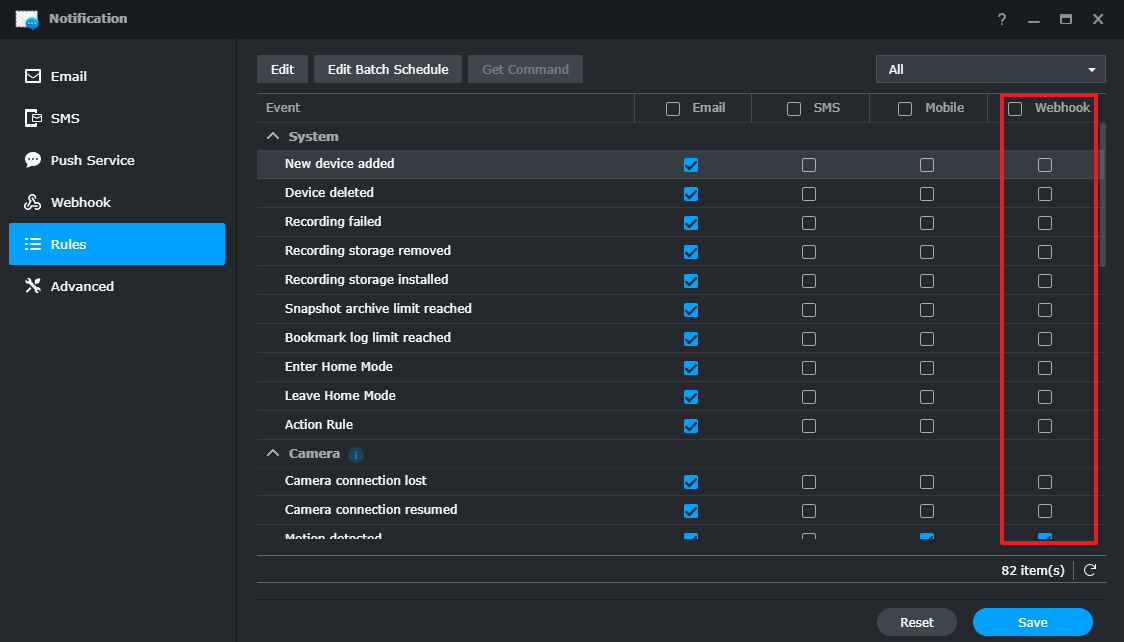Open help using the question mark icon
This screenshot has width=1124, height=642.
(1001, 19)
